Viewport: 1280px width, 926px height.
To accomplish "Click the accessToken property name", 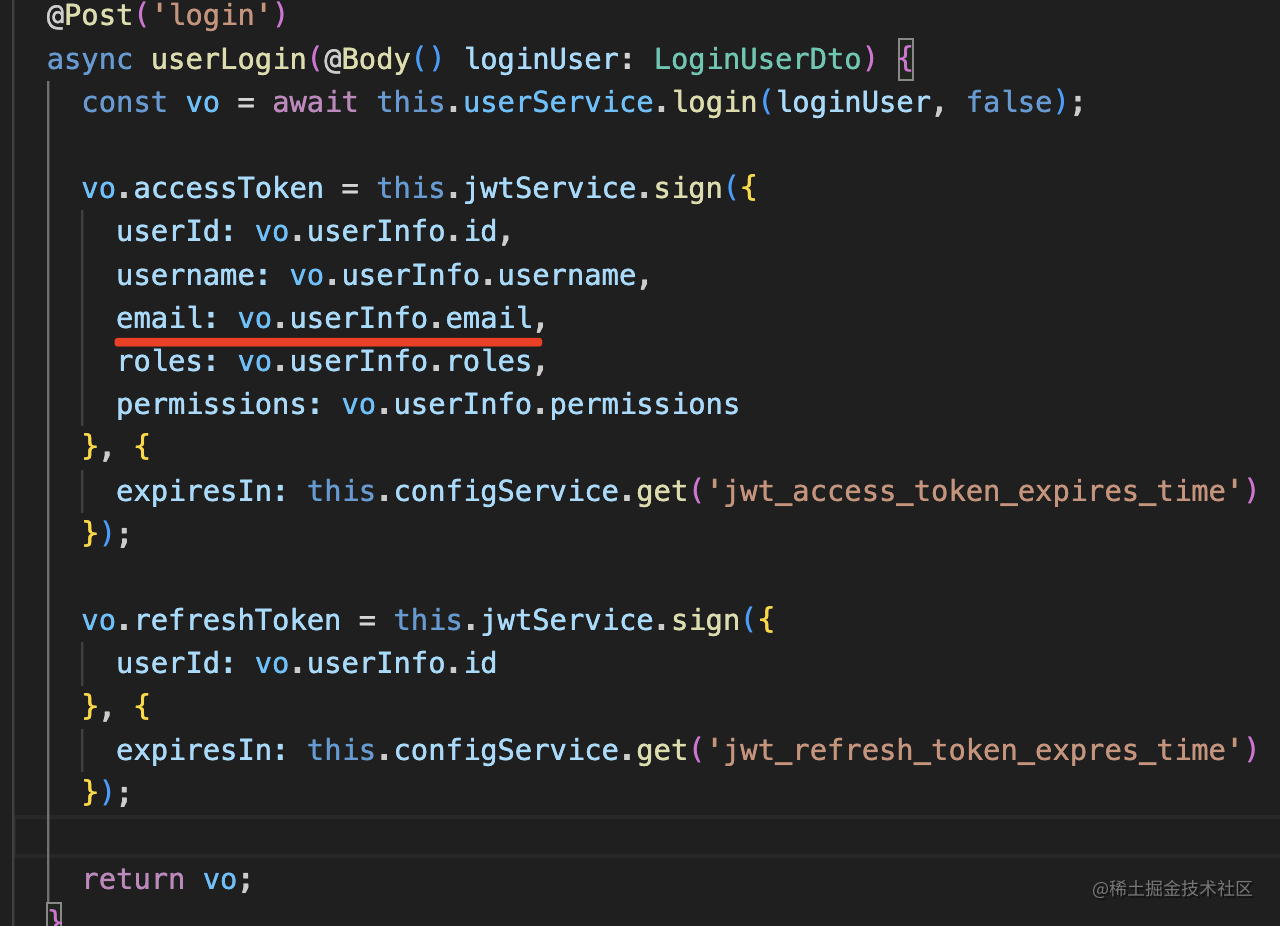I will point(229,188).
